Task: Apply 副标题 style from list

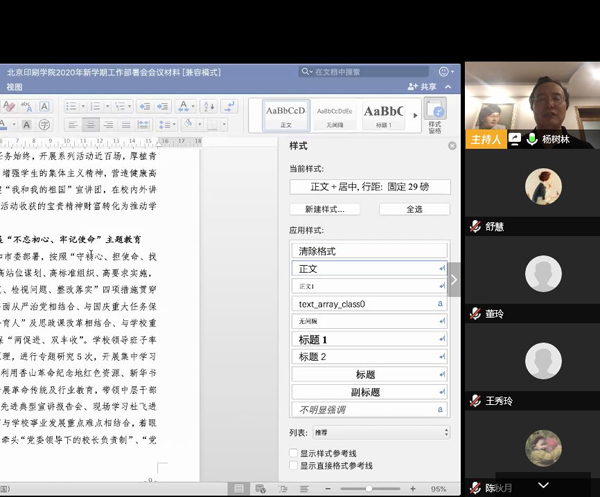Action: pyautogui.click(x=369, y=392)
